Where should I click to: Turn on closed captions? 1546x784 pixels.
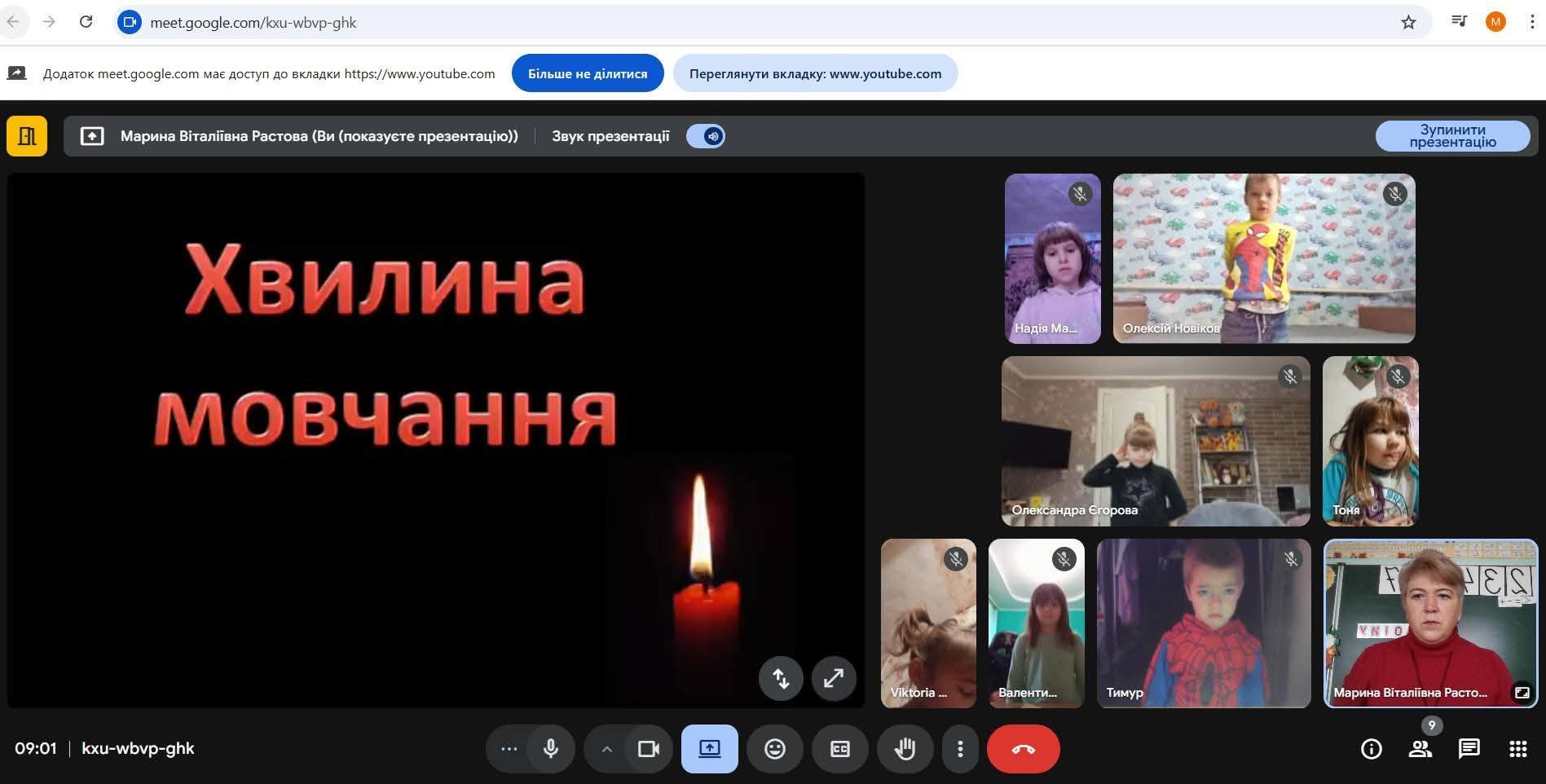(839, 749)
